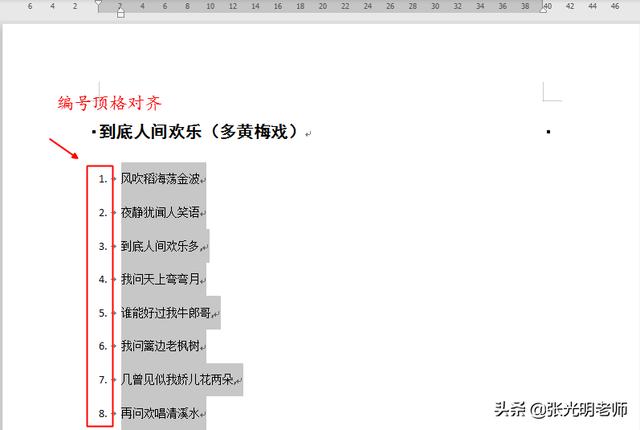Click in the line 风吹稻海荡金波
The width and height of the screenshot is (640, 430).
click(x=160, y=180)
